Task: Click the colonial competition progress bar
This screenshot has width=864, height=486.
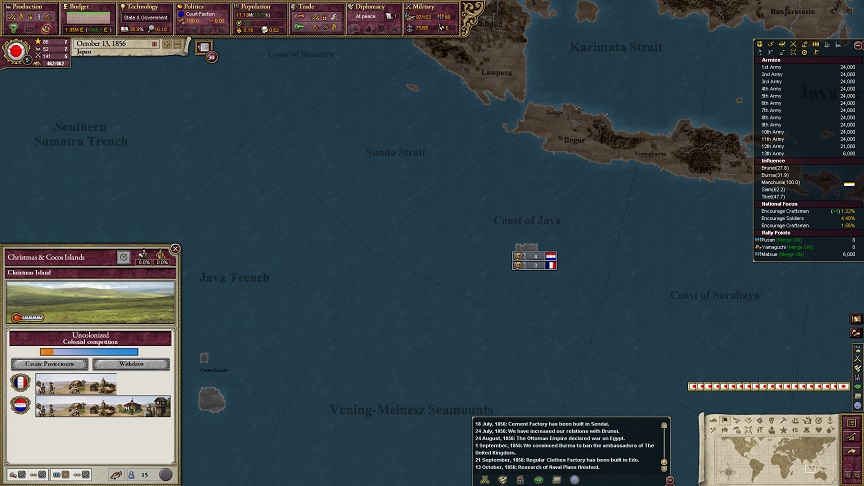Action: tap(89, 352)
